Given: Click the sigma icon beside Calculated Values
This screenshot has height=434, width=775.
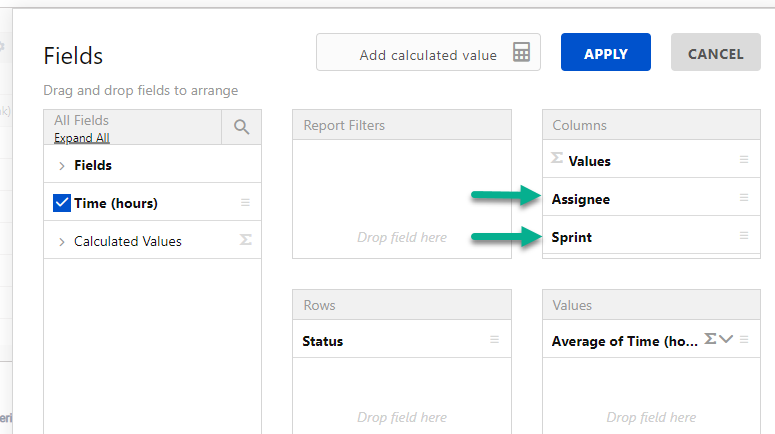Looking at the screenshot, I should (246, 239).
